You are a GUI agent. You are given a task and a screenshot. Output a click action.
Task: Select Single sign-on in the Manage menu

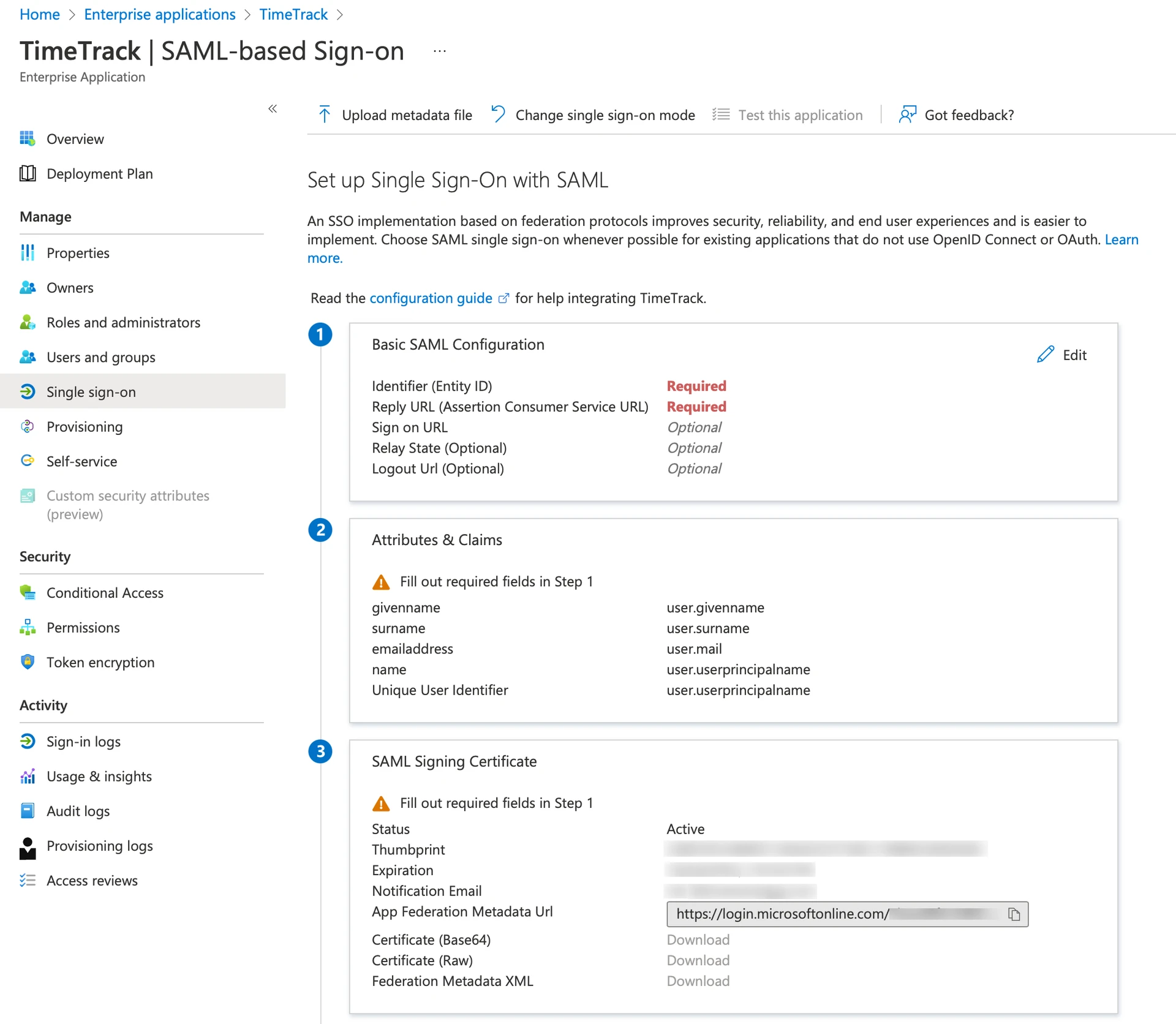coord(91,391)
